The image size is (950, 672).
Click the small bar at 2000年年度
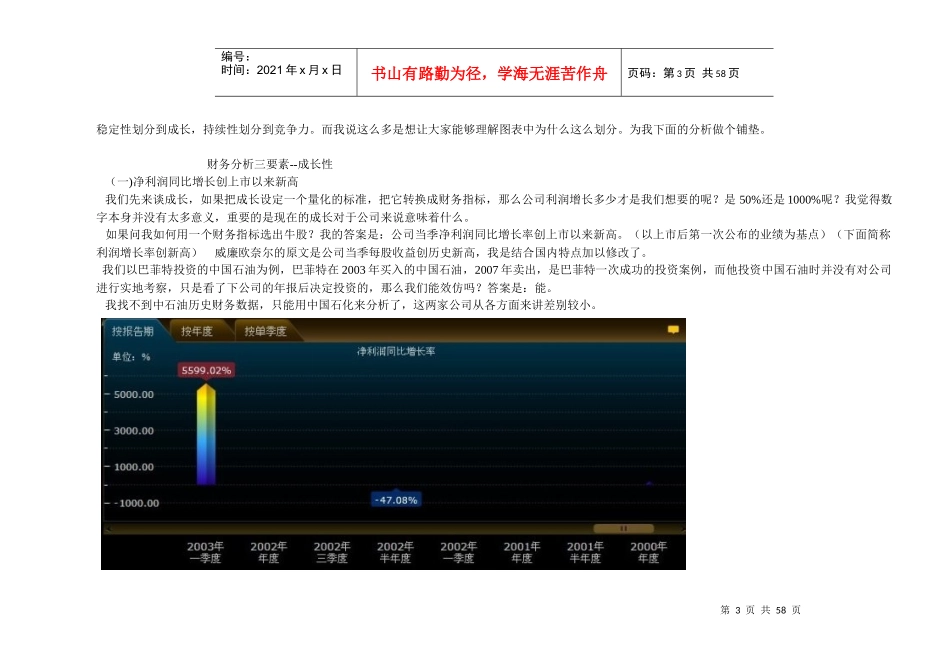[x=649, y=483]
